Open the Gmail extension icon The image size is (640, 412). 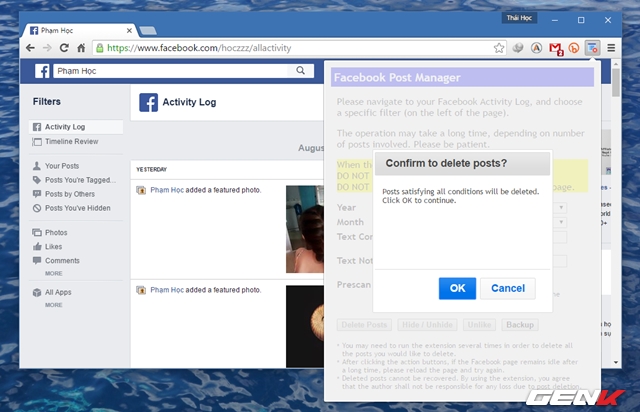[x=555, y=47]
